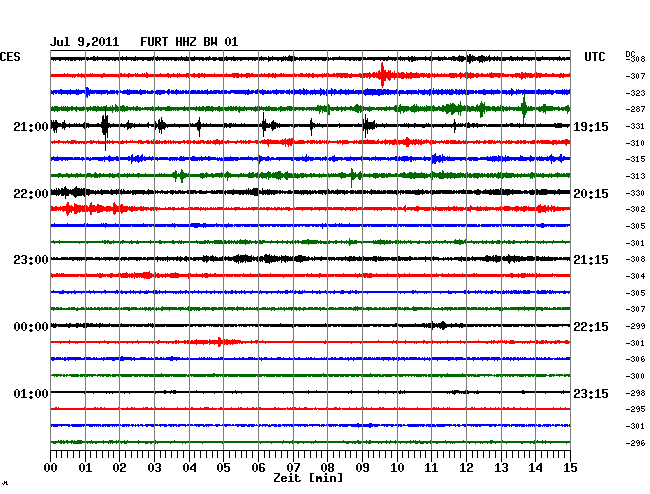Click the 02 minute axis tick label
This screenshot has width=650, height=494.
point(119,467)
